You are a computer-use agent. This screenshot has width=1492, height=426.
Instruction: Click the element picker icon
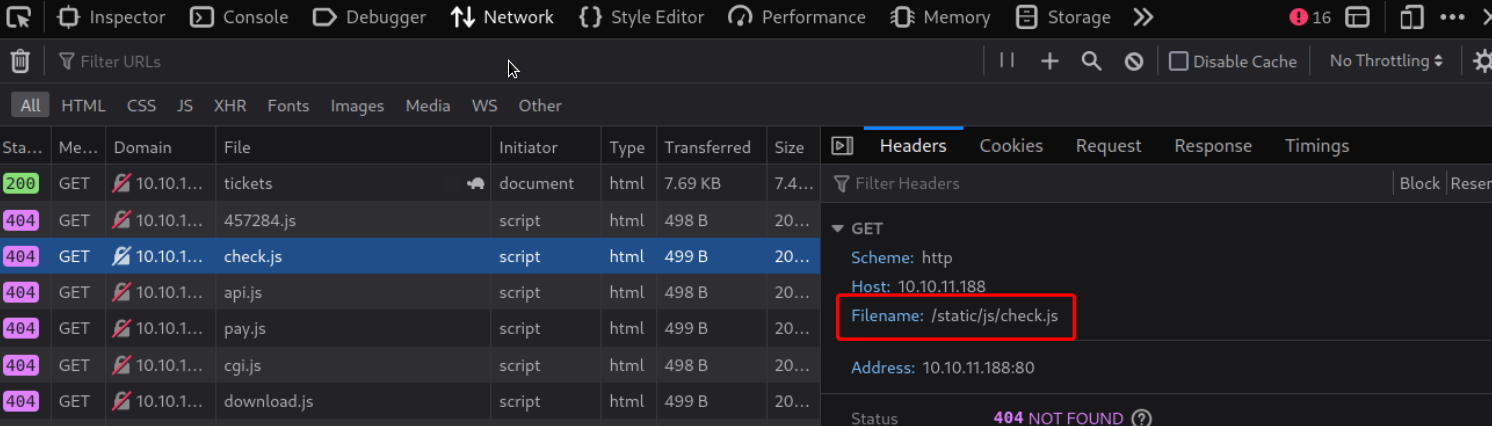click(19, 17)
